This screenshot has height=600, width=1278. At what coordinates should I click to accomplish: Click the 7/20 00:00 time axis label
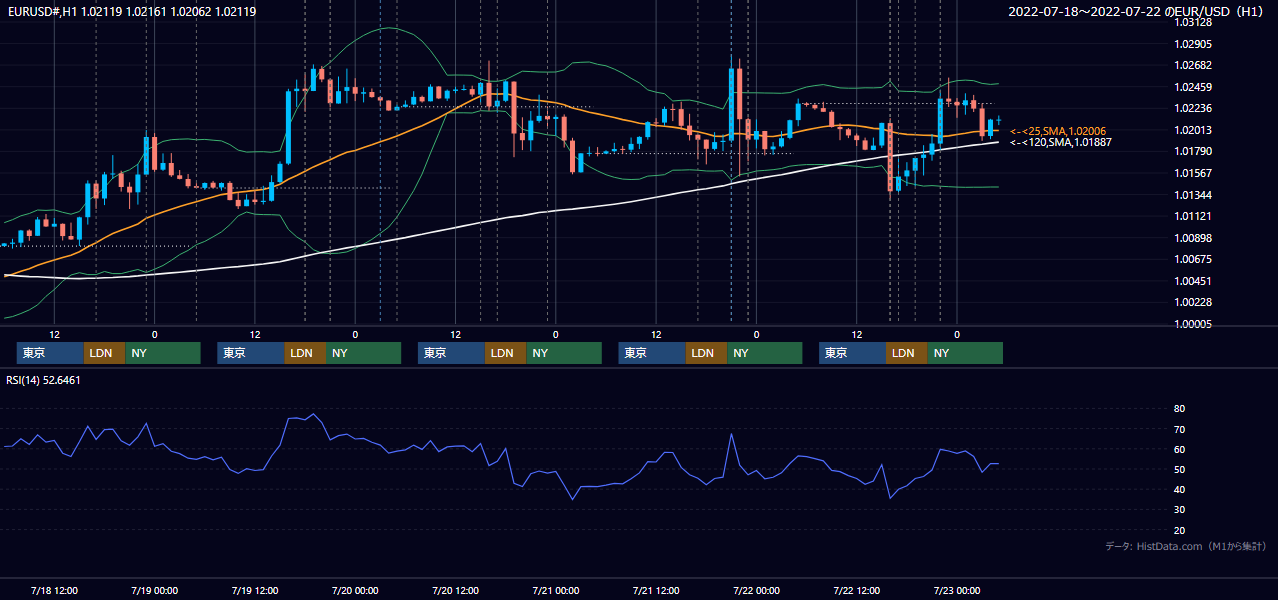355,590
